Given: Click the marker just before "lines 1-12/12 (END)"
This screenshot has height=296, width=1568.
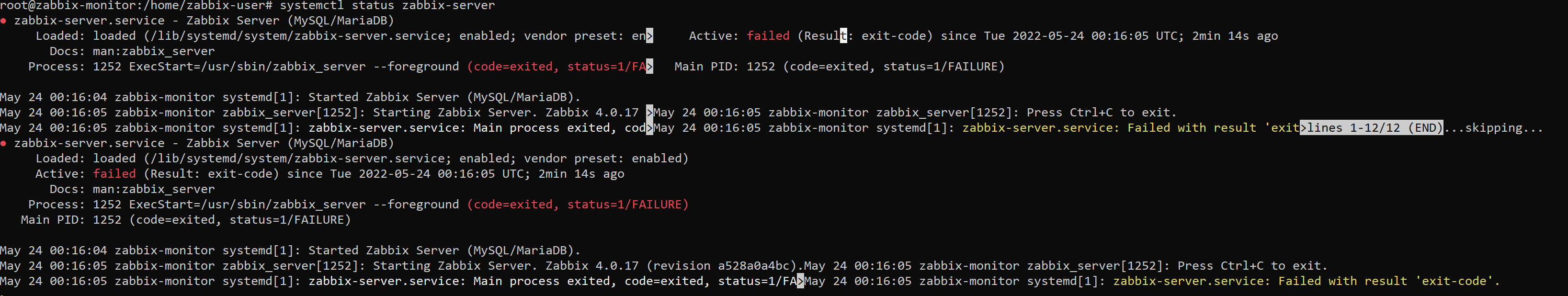Looking at the screenshot, I should pos(1303,128).
